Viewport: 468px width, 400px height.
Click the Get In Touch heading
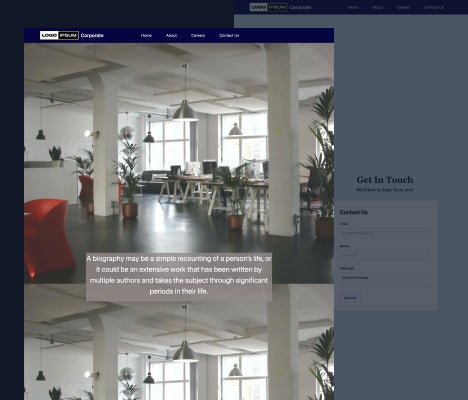[385, 180]
